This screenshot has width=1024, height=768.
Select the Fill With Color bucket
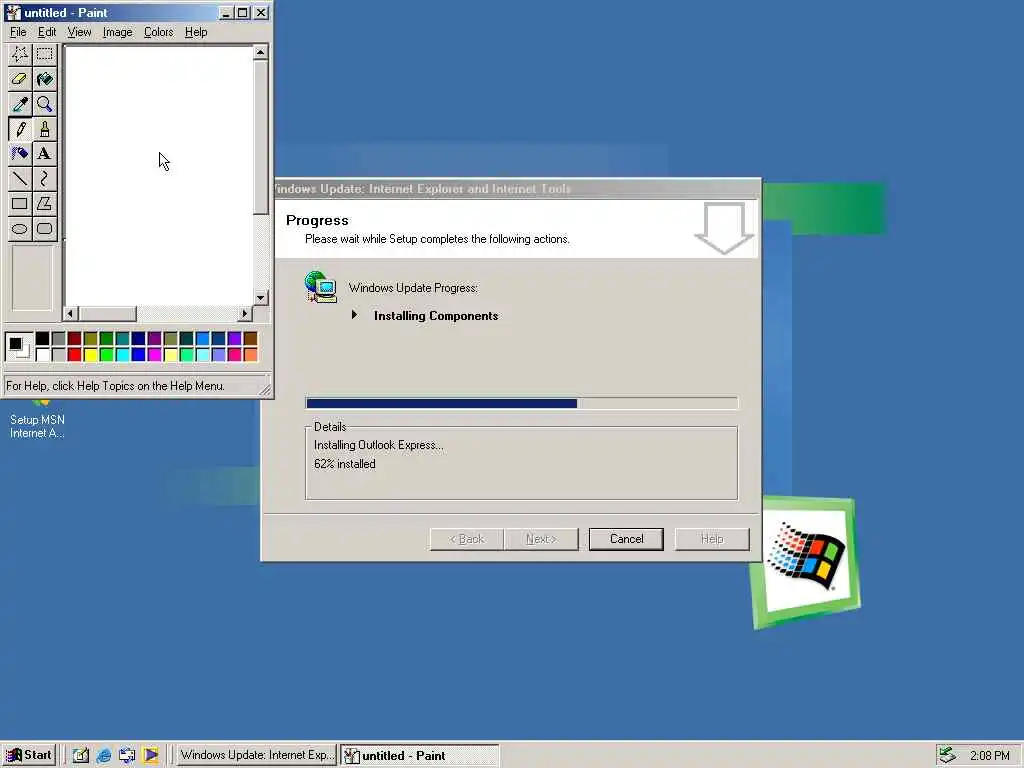tap(44, 79)
